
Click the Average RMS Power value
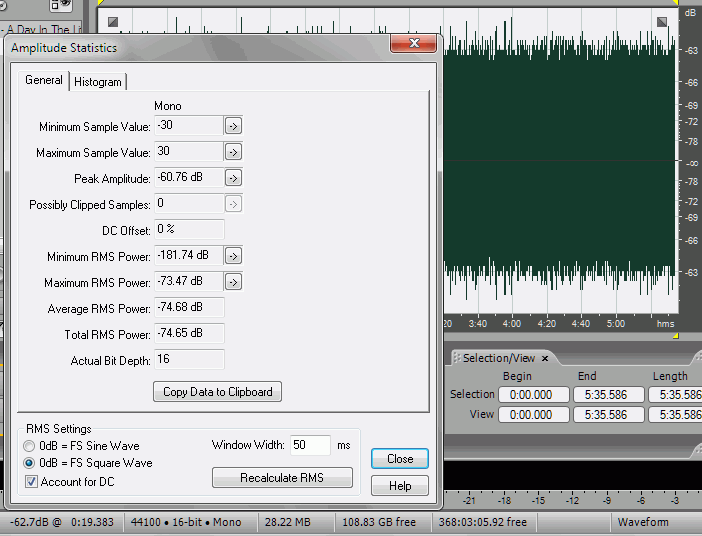(189, 307)
